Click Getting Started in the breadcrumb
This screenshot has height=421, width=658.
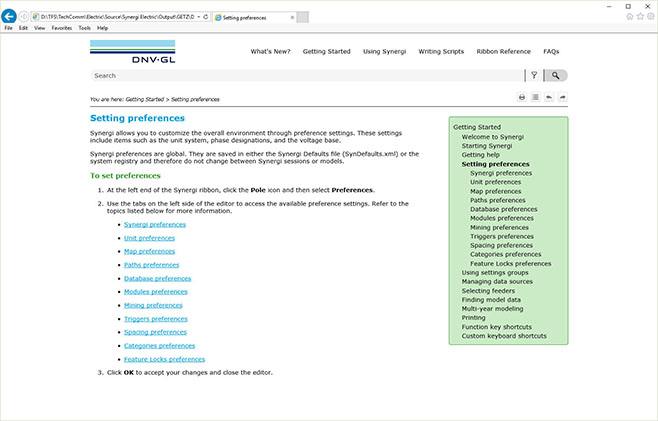coord(145,99)
